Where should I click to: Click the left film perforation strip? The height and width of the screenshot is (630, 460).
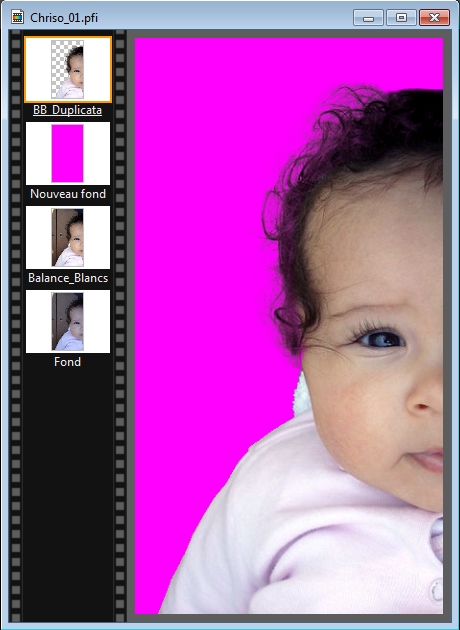coord(16,325)
